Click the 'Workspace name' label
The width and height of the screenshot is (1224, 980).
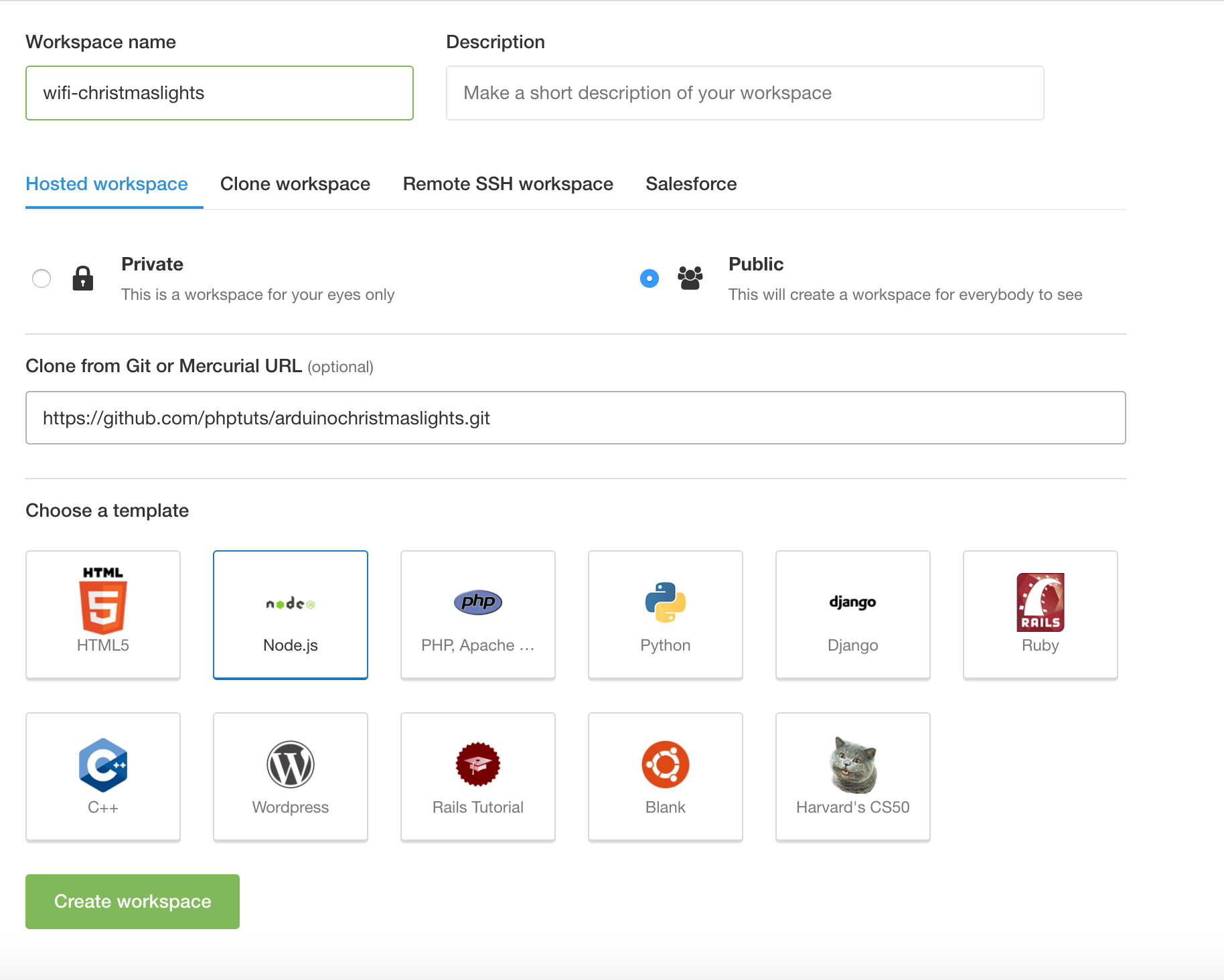click(101, 42)
